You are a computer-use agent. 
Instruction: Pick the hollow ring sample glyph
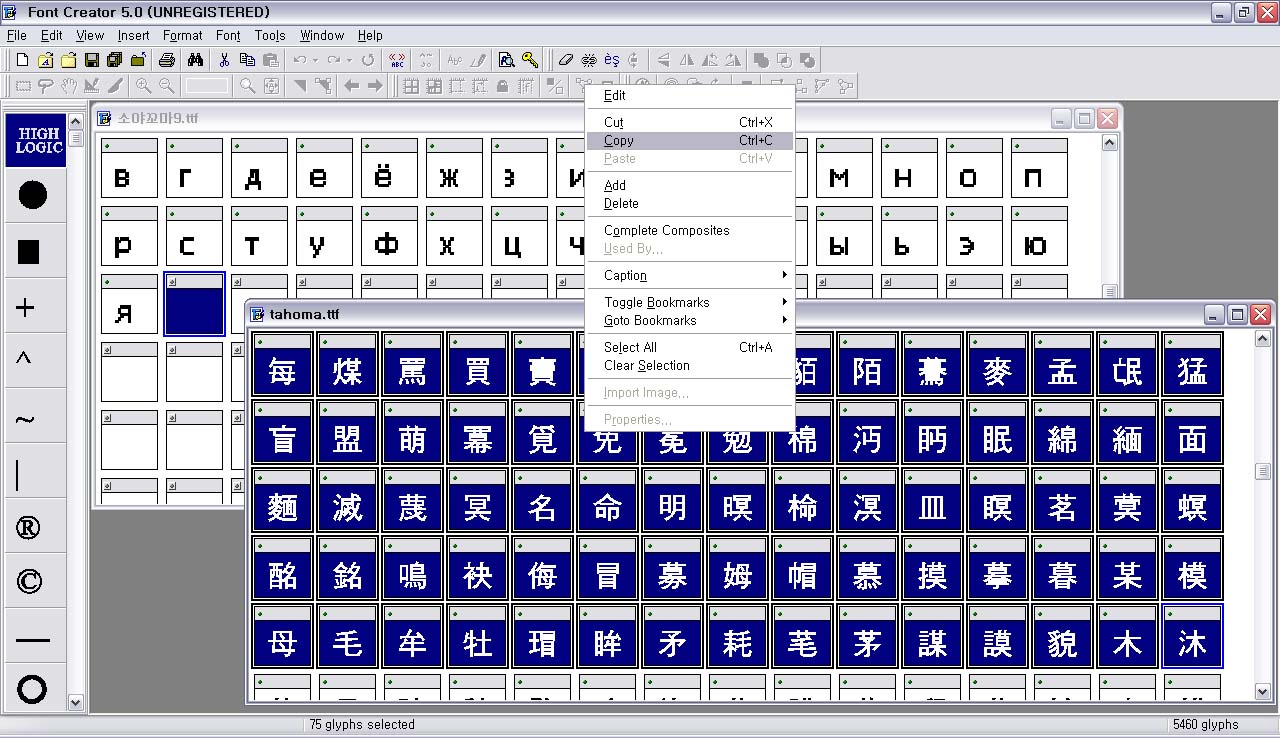click(x=32, y=689)
